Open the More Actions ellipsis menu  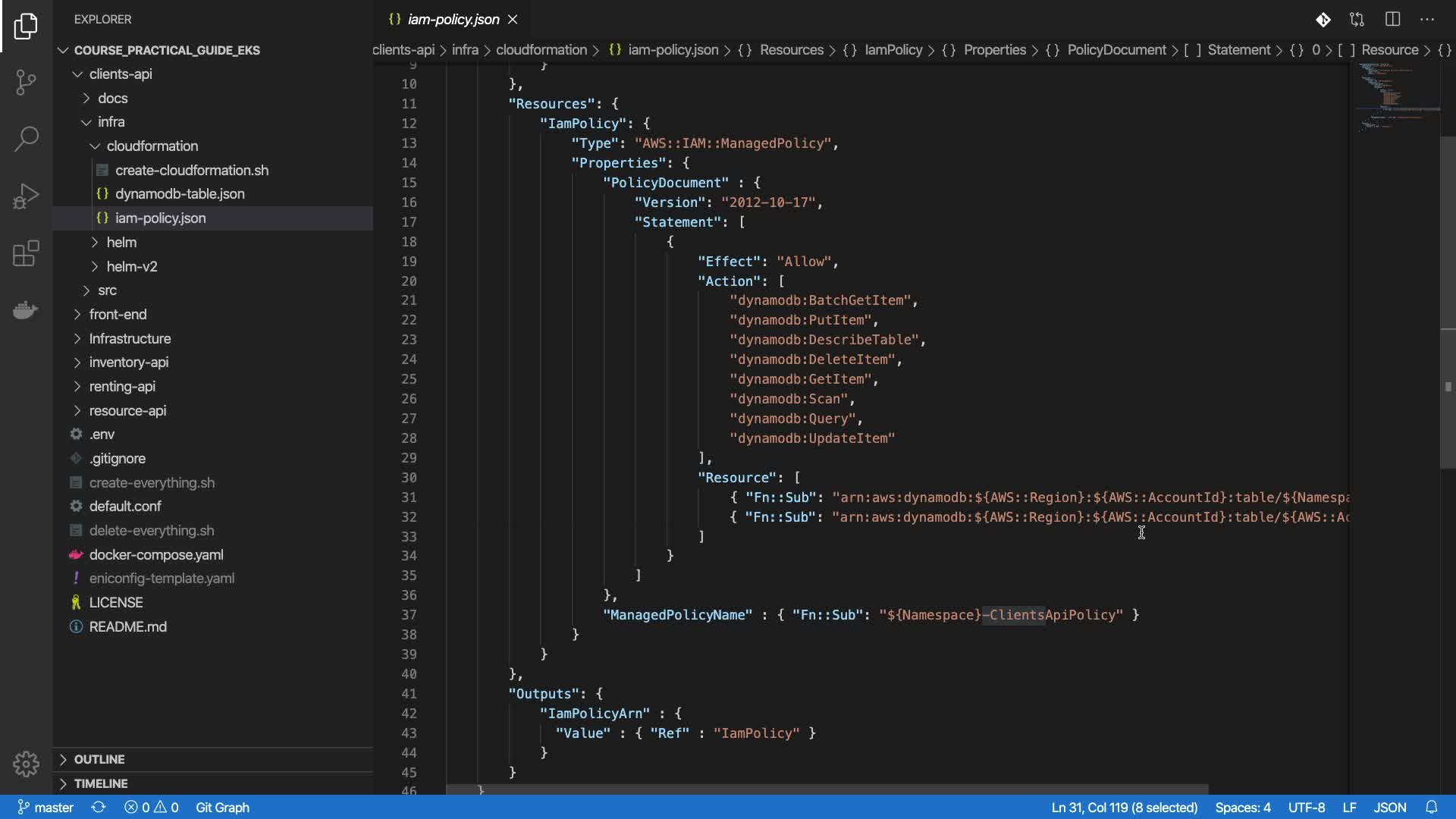coord(1427,20)
